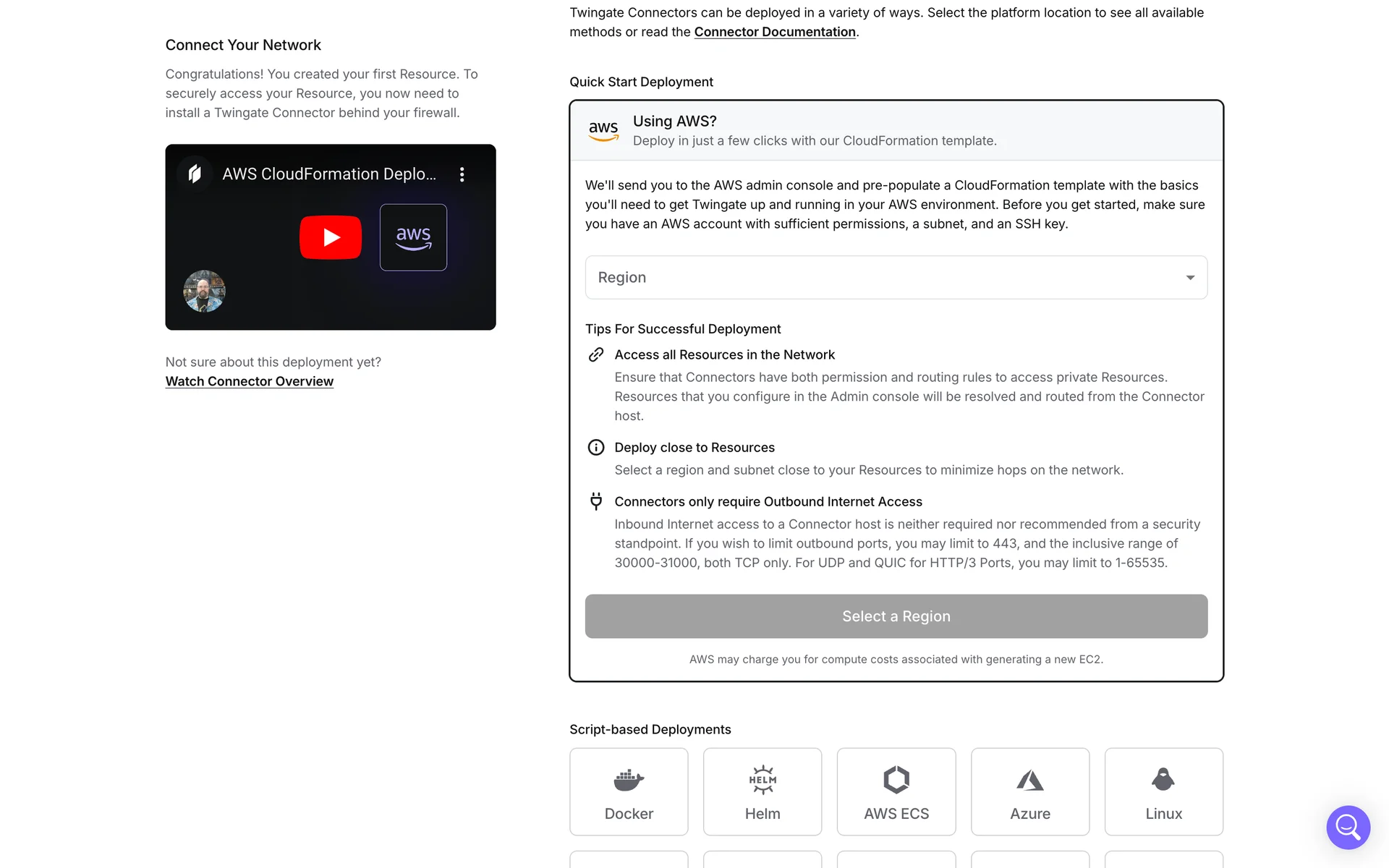Open video options three-dot menu
This screenshot has width=1389, height=868.
[x=462, y=174]
